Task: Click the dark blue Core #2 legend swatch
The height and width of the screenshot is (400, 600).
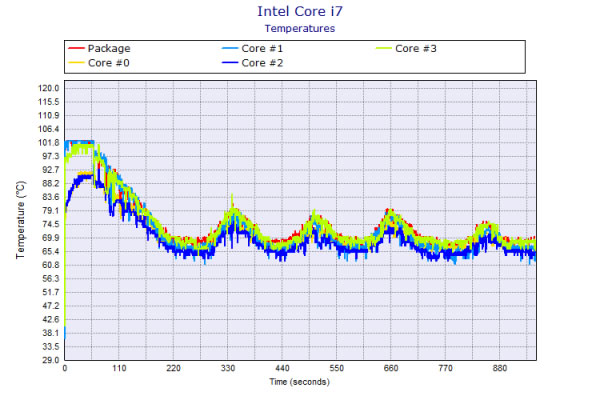Action: tap(230, 63)
